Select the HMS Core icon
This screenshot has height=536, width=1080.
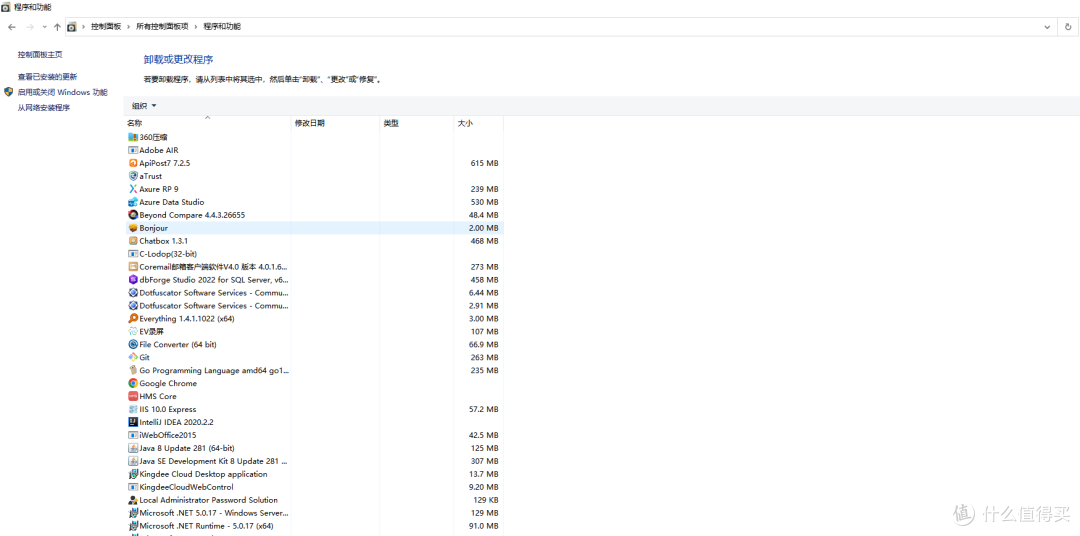point(133,396)
